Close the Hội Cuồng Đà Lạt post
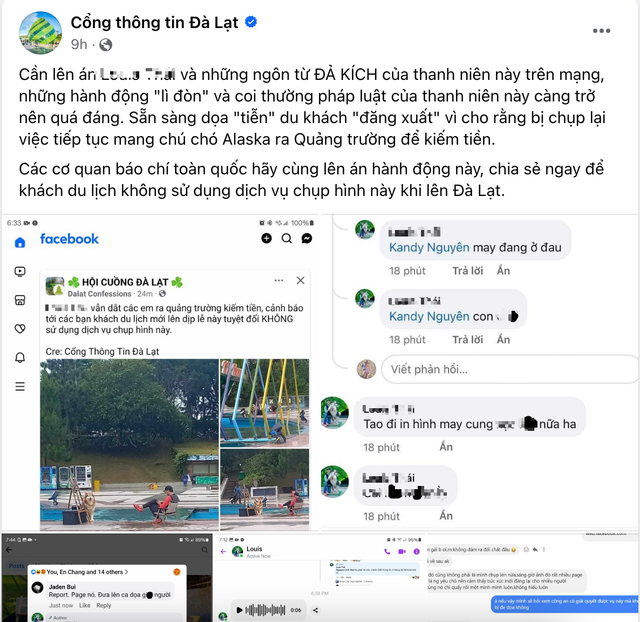The image size is (640, 622). (300, 280)
